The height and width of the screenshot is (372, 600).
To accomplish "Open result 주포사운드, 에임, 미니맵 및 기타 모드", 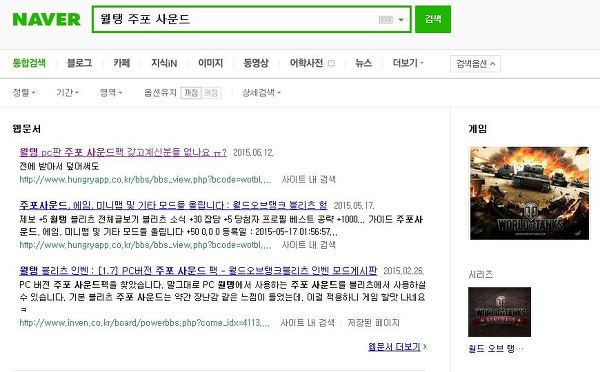I will [173, 206].
